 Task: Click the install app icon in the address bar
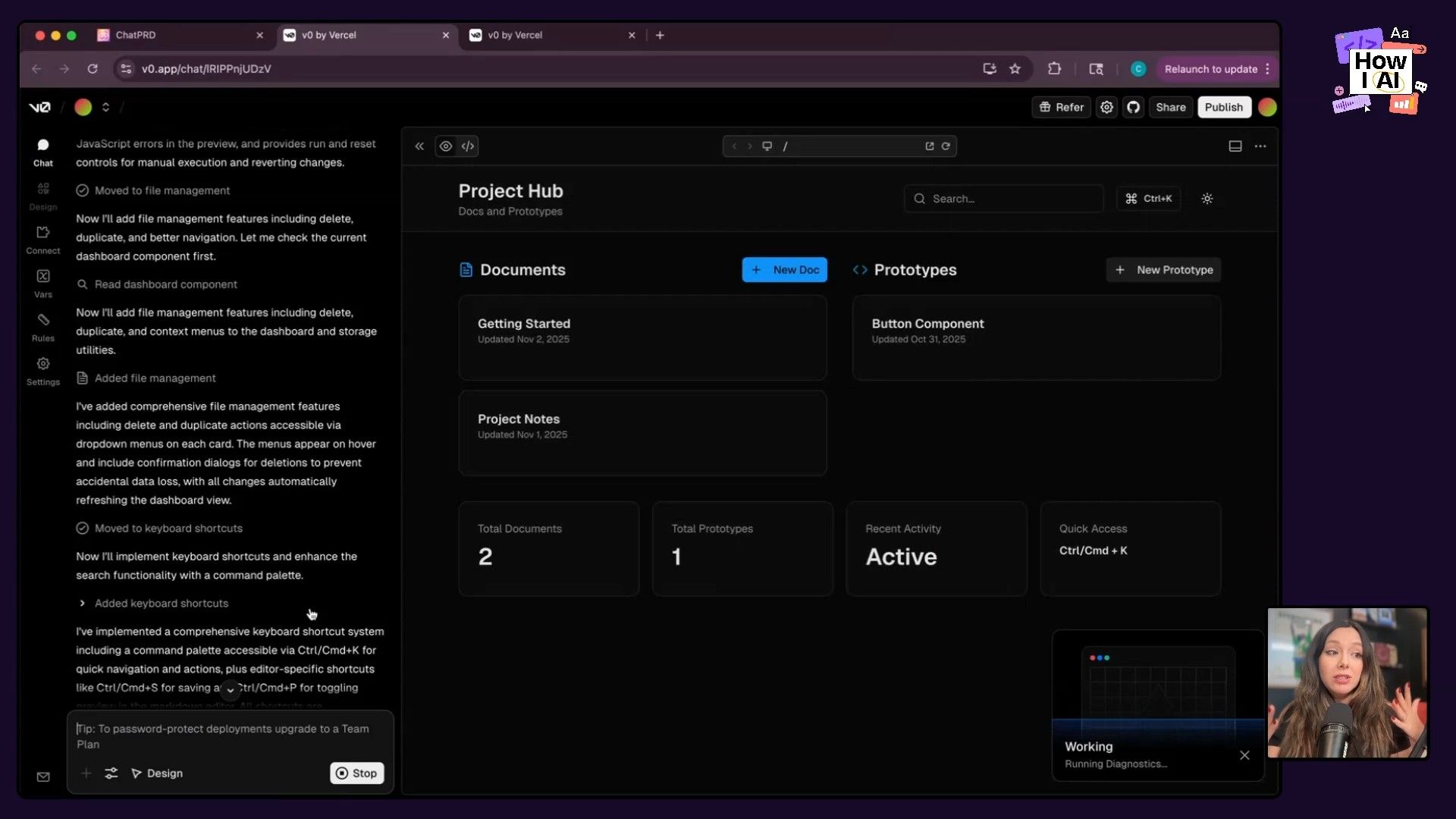[990, 69]
